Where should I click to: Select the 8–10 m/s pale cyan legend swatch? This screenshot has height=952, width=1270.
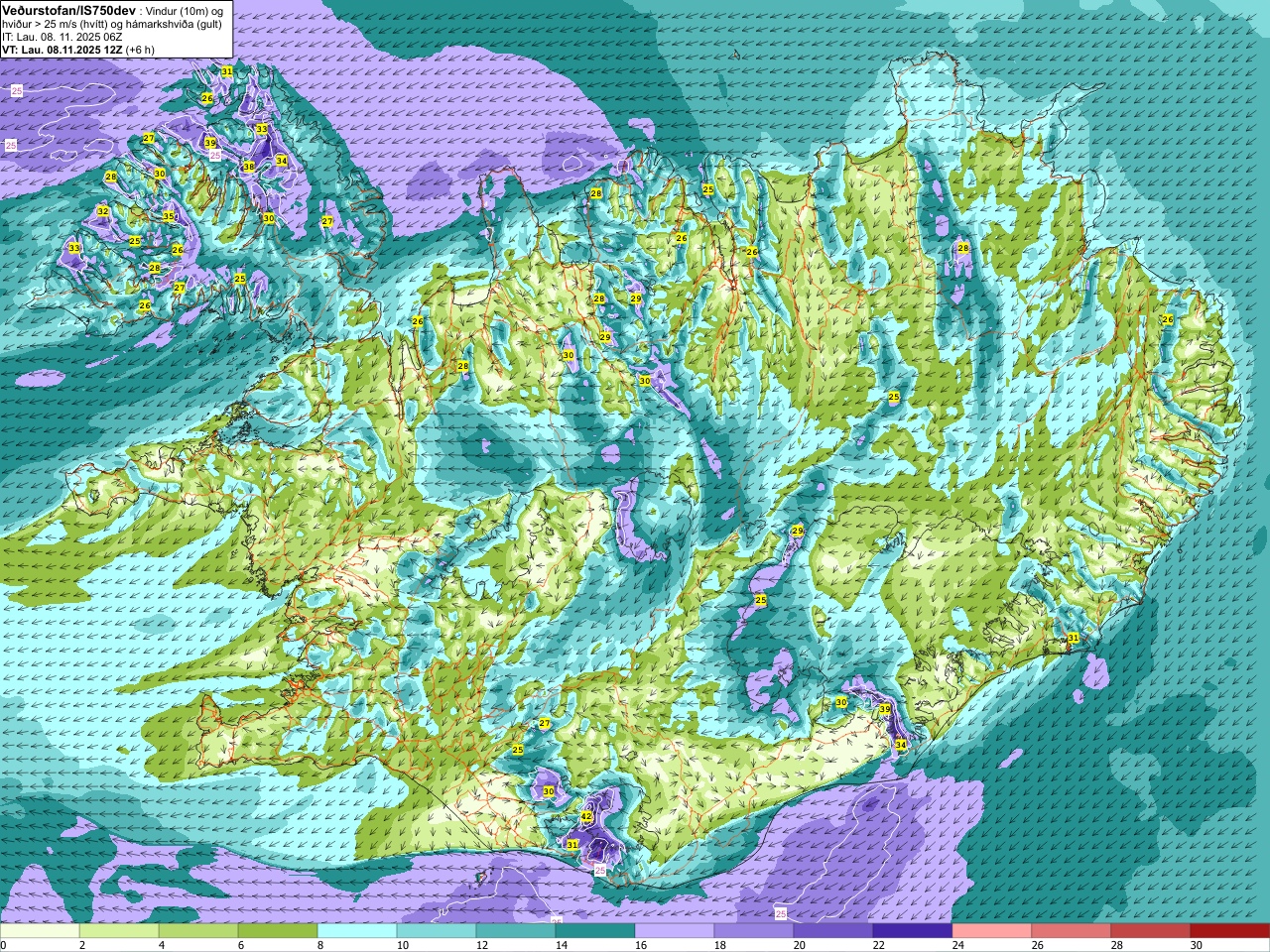pos(357,931)
